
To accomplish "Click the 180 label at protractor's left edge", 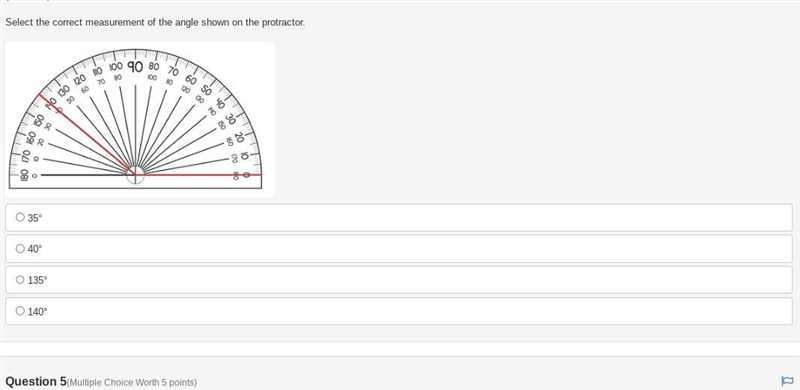I will coord(24,175).
